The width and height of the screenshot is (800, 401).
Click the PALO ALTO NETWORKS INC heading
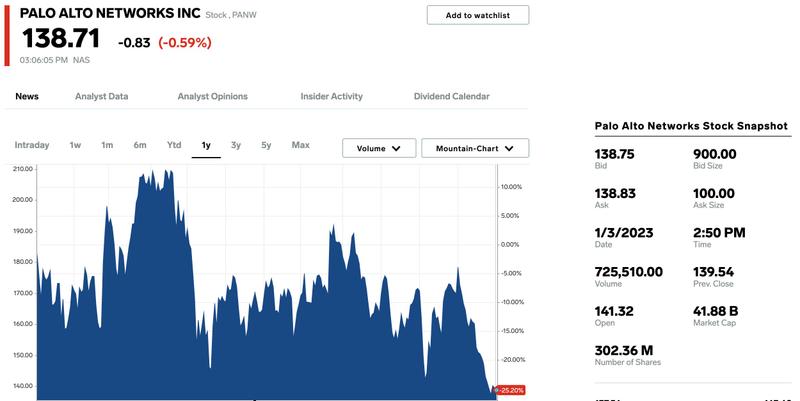(110, 14)
